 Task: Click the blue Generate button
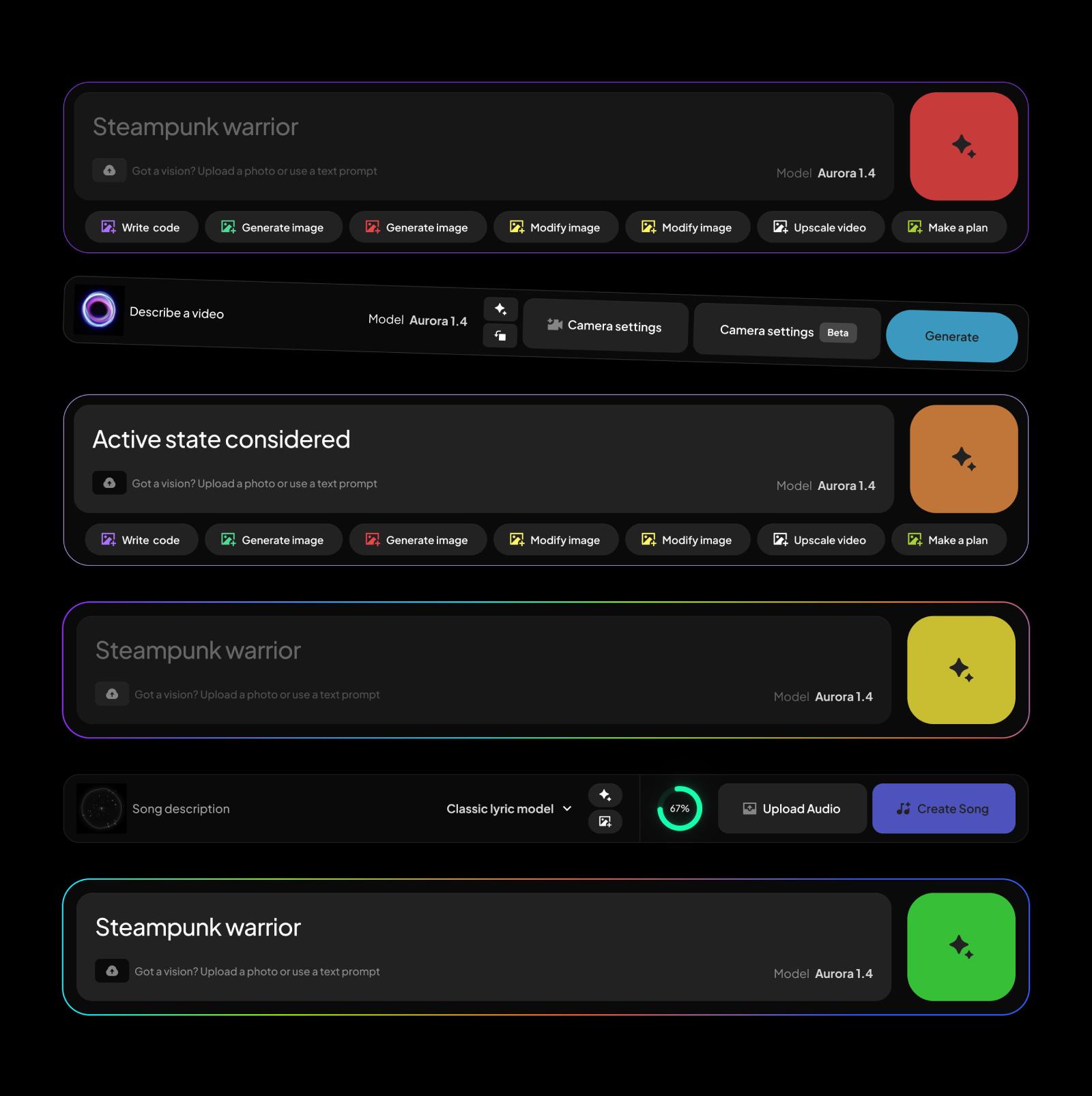point(951,336)
